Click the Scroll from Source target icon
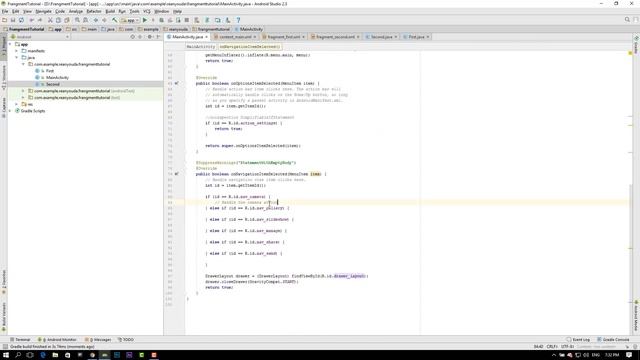This screenshot has height=360, width=640. click(132, 37)
